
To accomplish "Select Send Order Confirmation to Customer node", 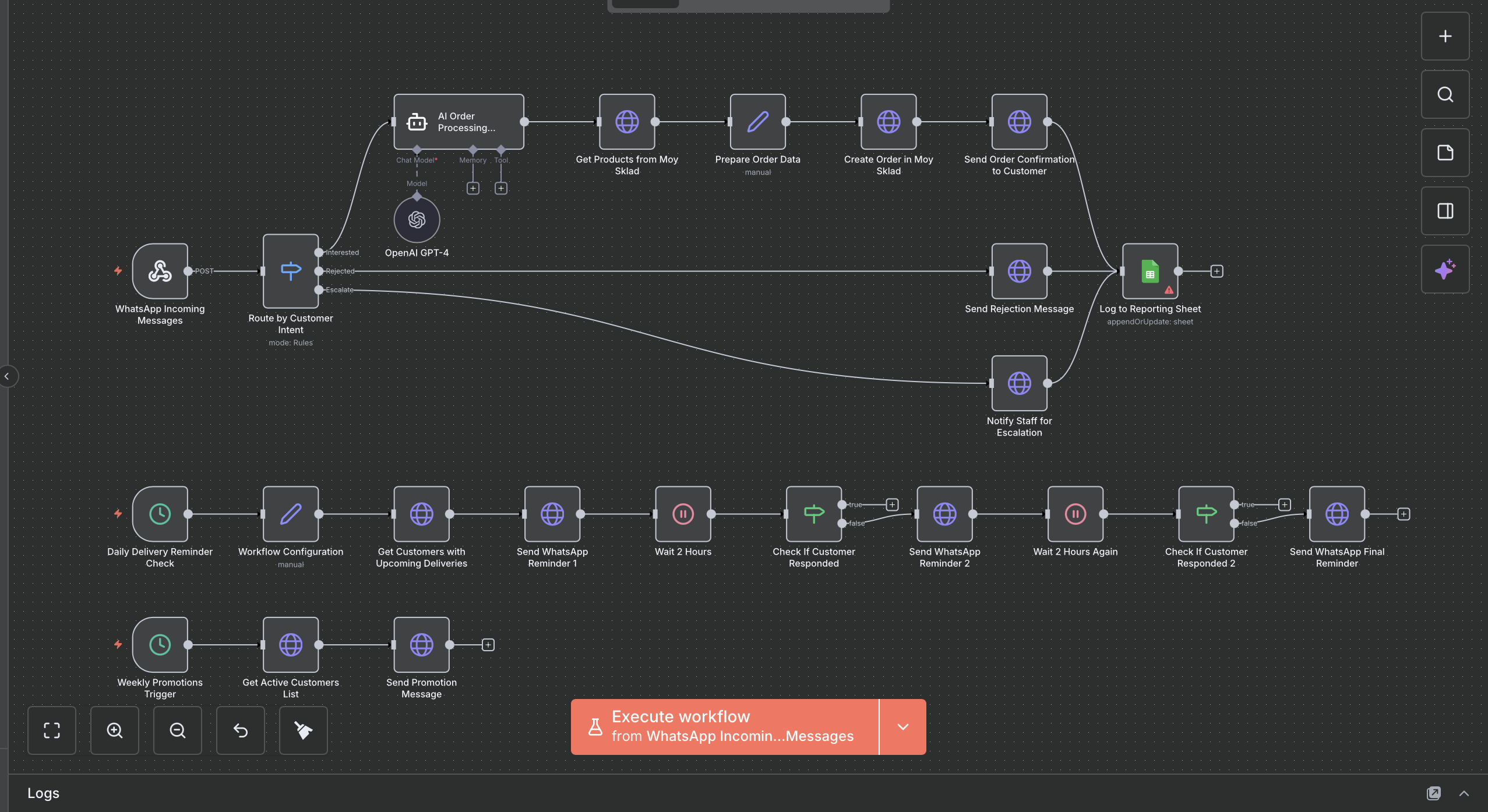I will pos(1019,122).
